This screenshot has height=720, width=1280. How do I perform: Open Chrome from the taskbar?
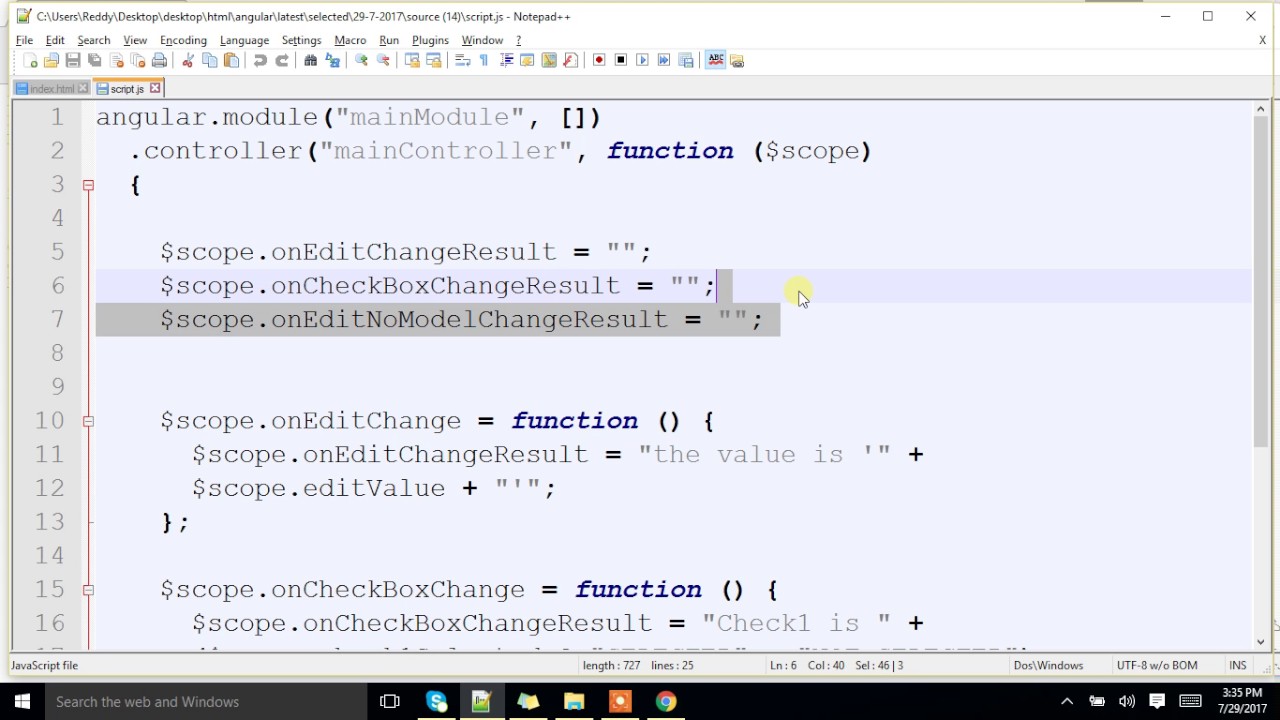point(666,702)
